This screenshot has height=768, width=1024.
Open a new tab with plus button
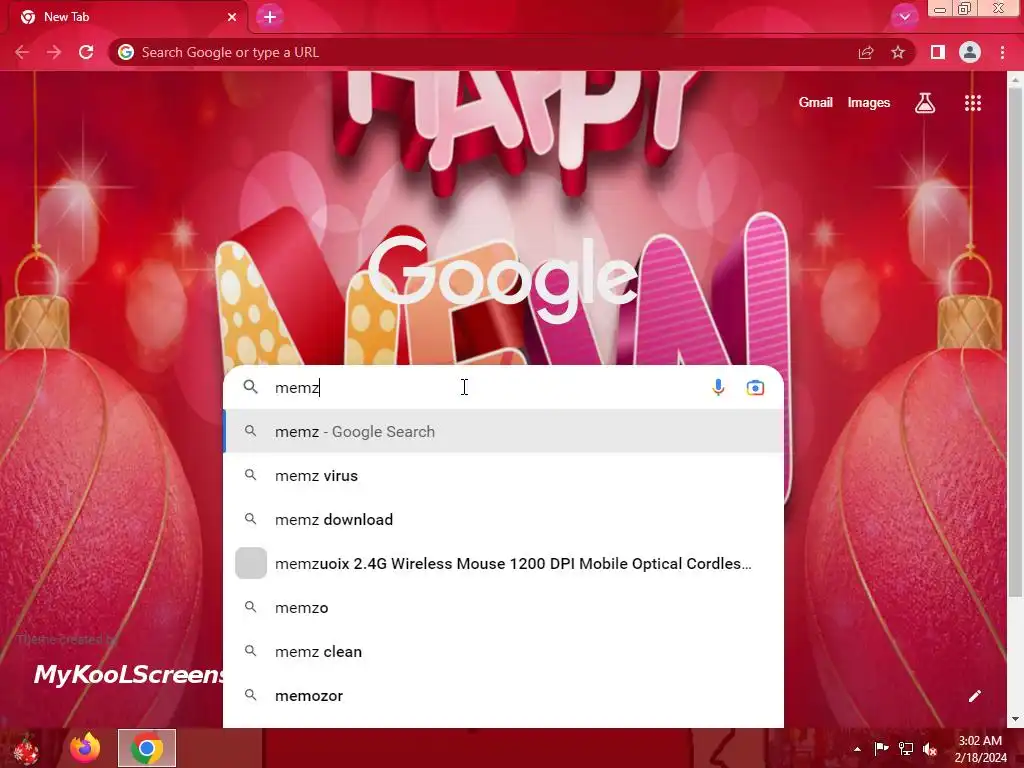click(270, 17)
